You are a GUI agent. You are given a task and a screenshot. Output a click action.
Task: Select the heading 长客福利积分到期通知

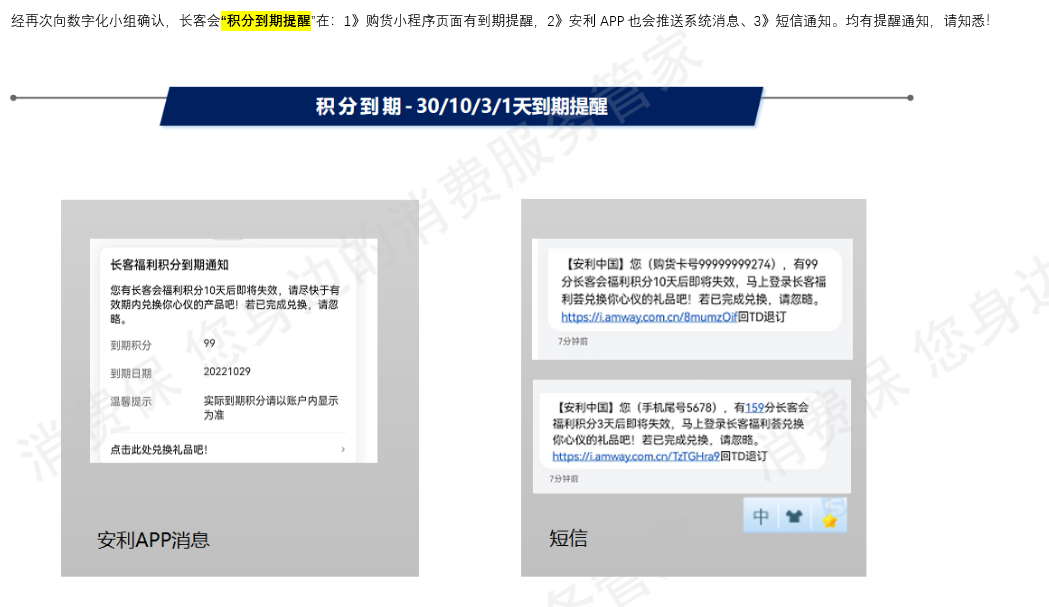[169, 265]
